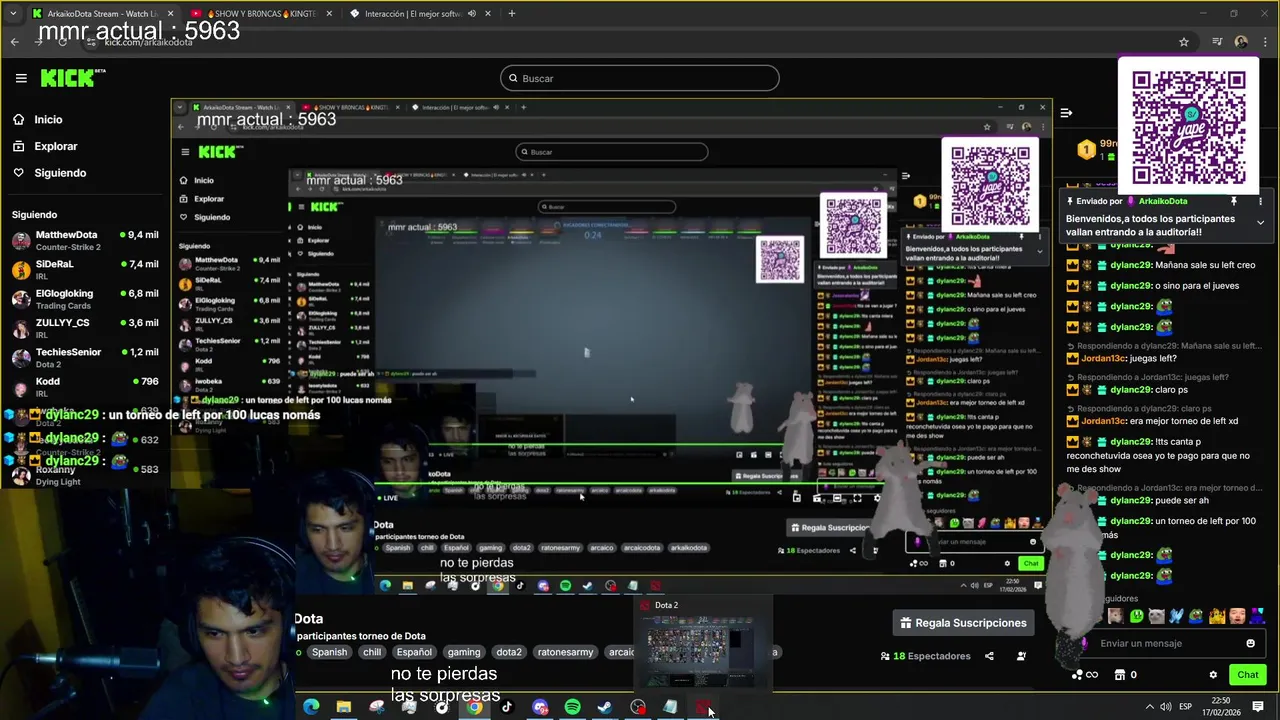Mute the Interacción tab audio icon
Image resolution: width=1280 pixels, height=720 pixels.
(x=471, y=14)
